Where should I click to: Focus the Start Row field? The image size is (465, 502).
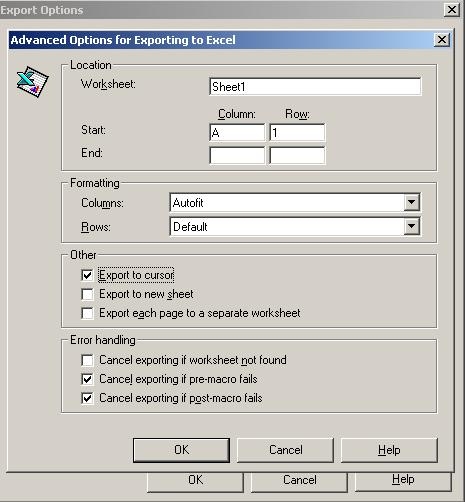pos(297,133)
